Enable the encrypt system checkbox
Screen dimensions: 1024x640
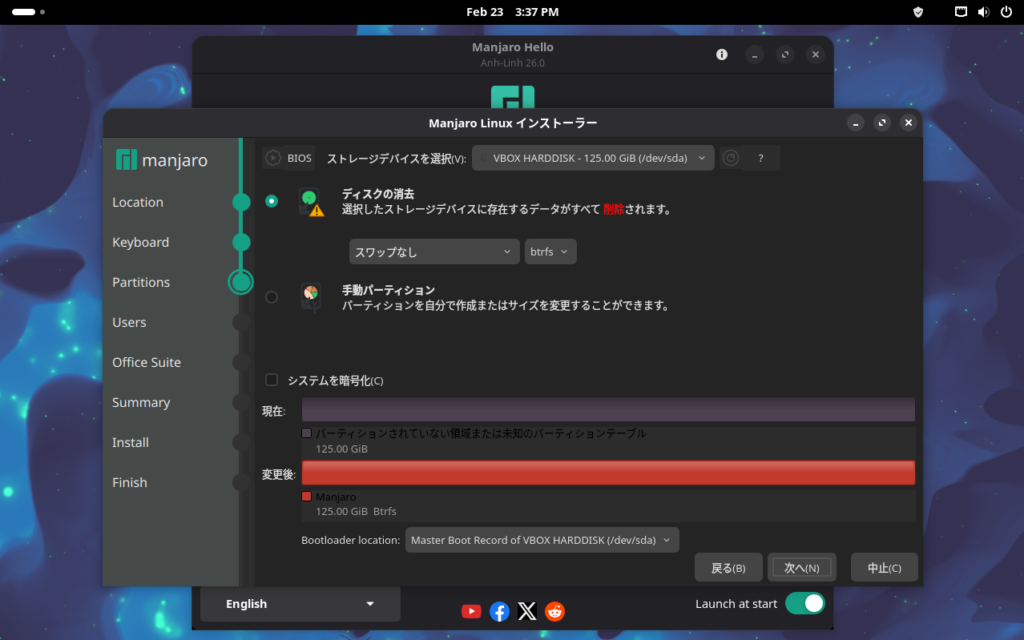point(272,380)
